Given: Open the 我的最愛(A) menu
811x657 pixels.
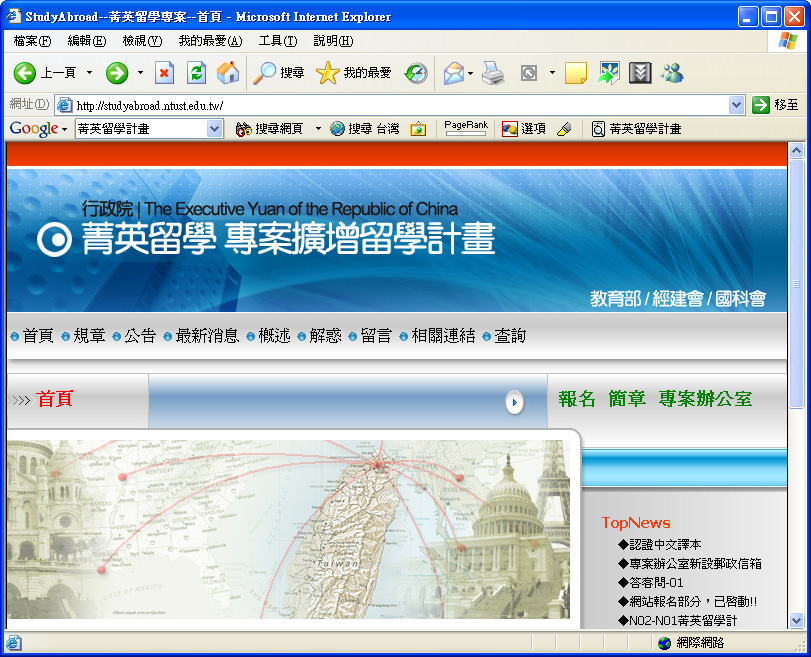Looking at the screenshot, I should coord(211,41).
